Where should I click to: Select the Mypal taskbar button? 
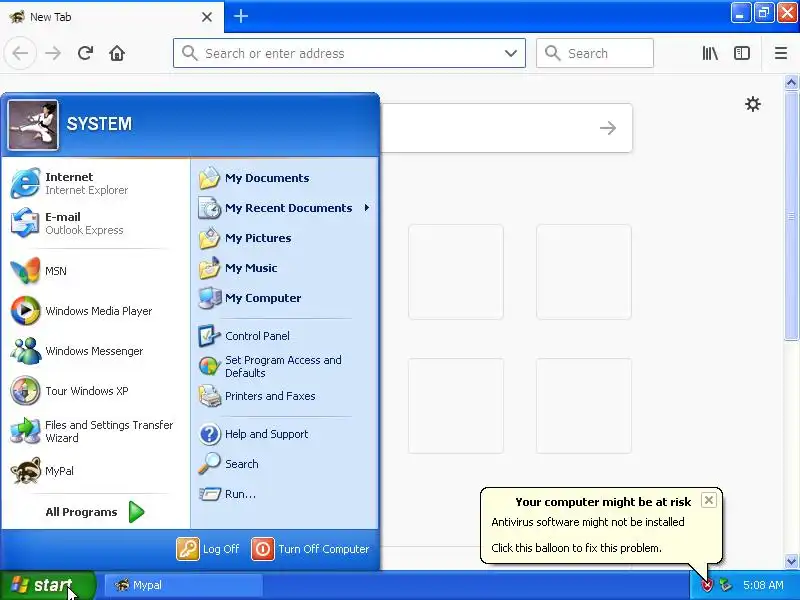click(184, 585)
